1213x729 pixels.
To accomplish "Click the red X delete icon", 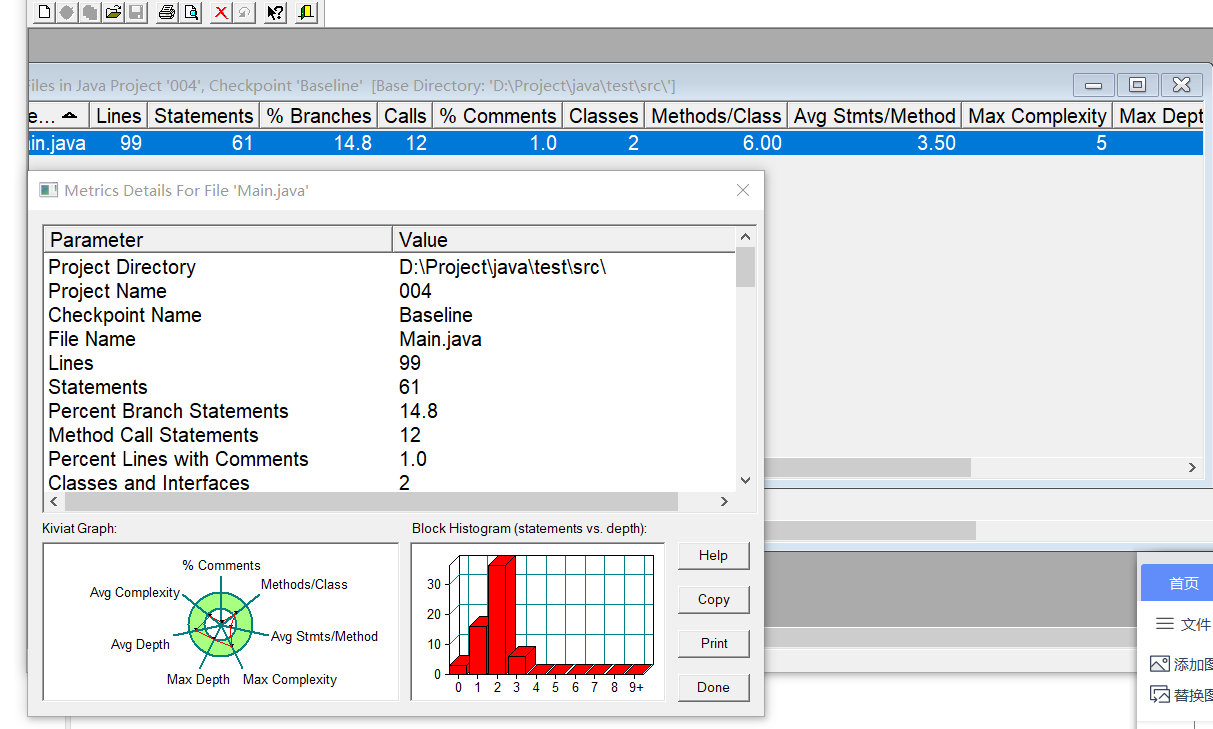I will 221,12.
